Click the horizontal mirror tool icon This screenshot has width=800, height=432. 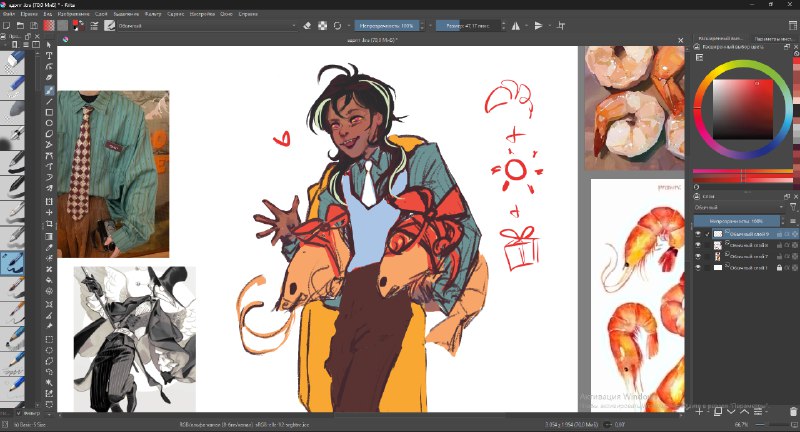pos(516,26)
